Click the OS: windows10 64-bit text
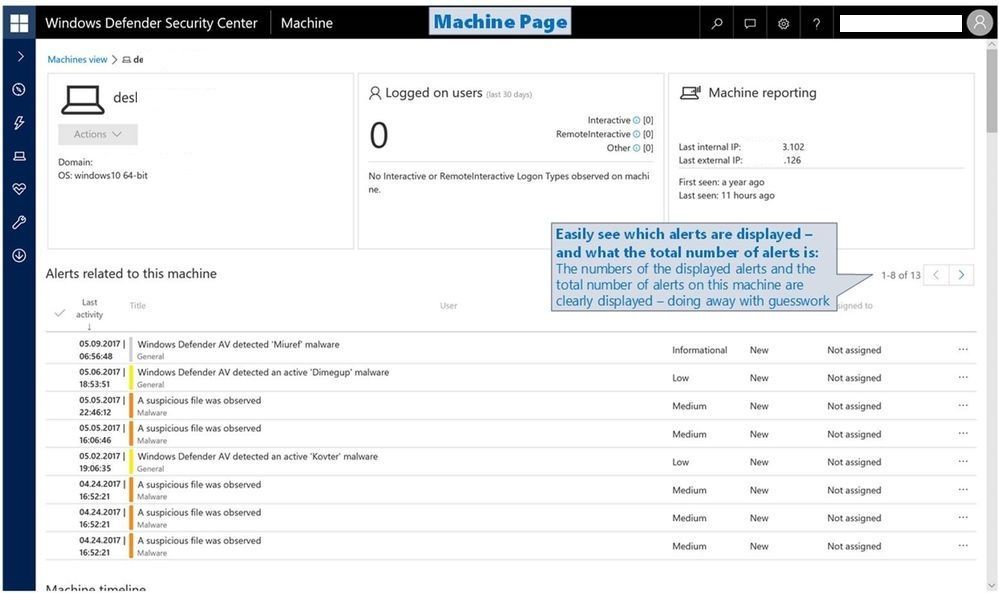This screenshot has width=999, height=593. click(x=103, y=175)
